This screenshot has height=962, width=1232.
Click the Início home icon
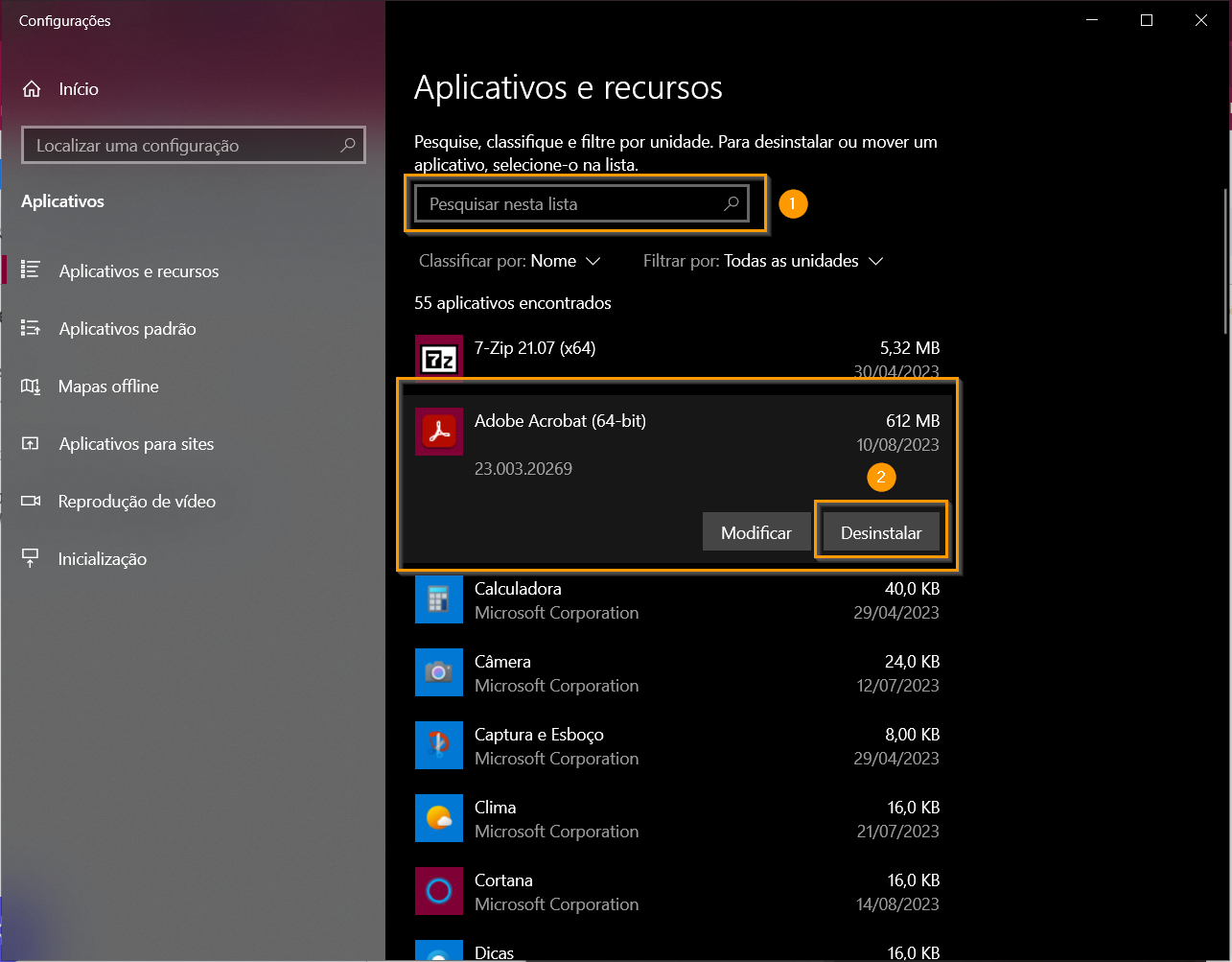tap(32, 89)
